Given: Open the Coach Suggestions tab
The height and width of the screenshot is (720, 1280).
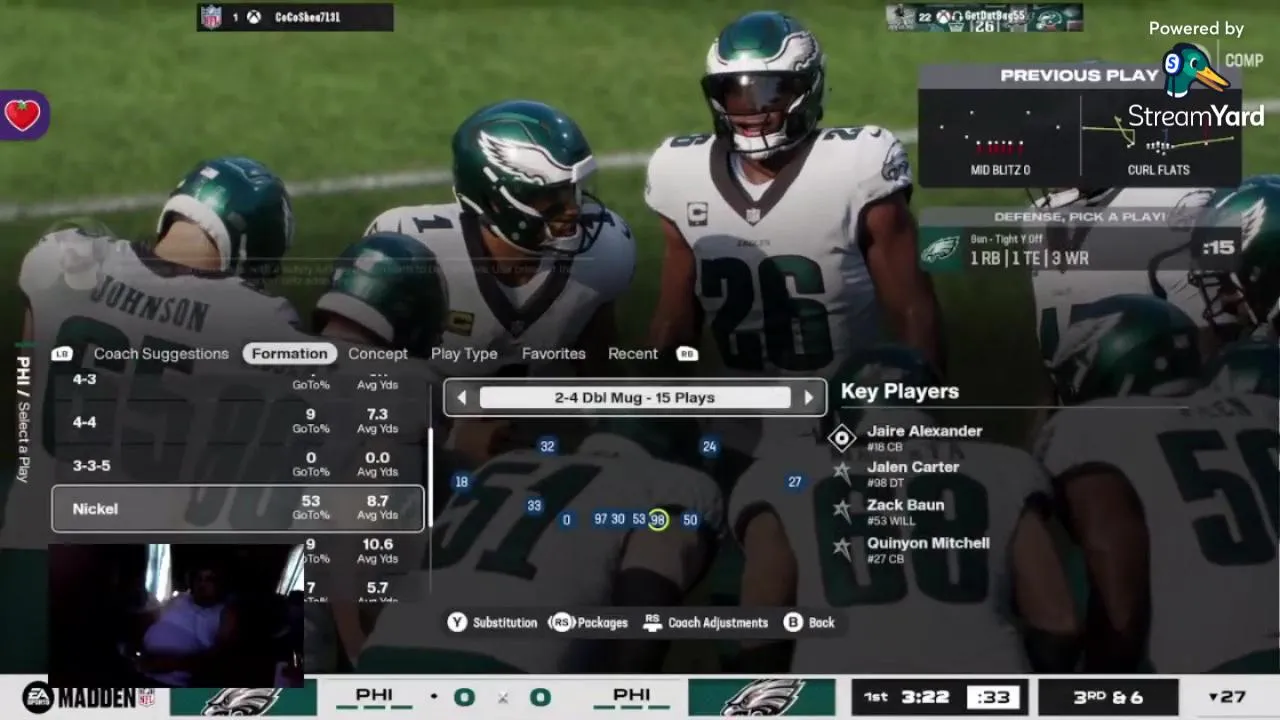Looking at the screenshot, I should (161, 354).
